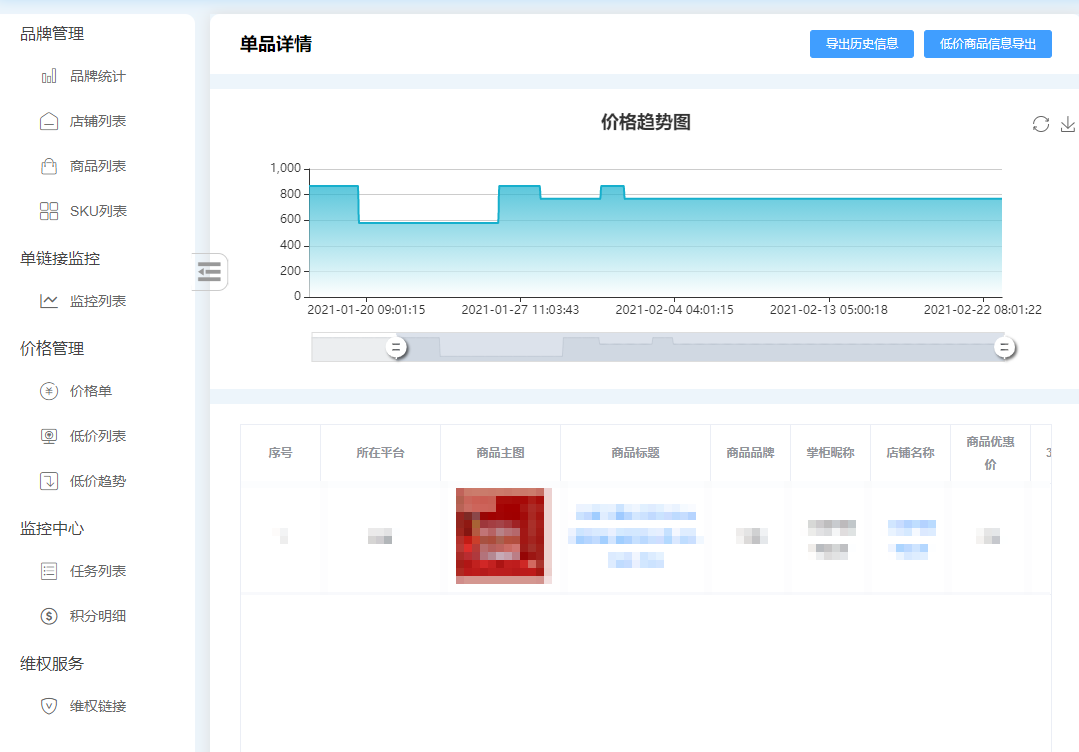Open 监控列表 using the line chart icon

tap(48, 301)
